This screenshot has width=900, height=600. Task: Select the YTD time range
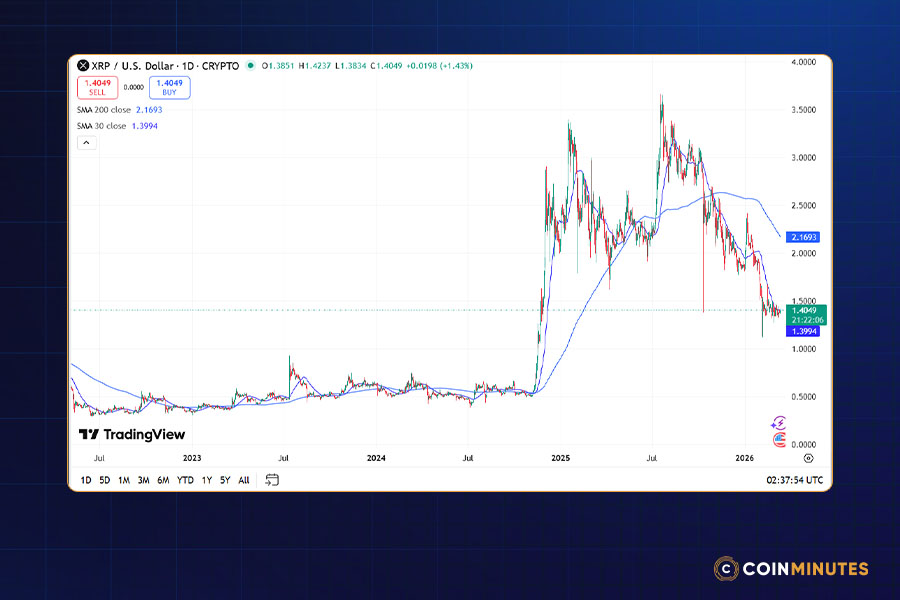point(185,480)
